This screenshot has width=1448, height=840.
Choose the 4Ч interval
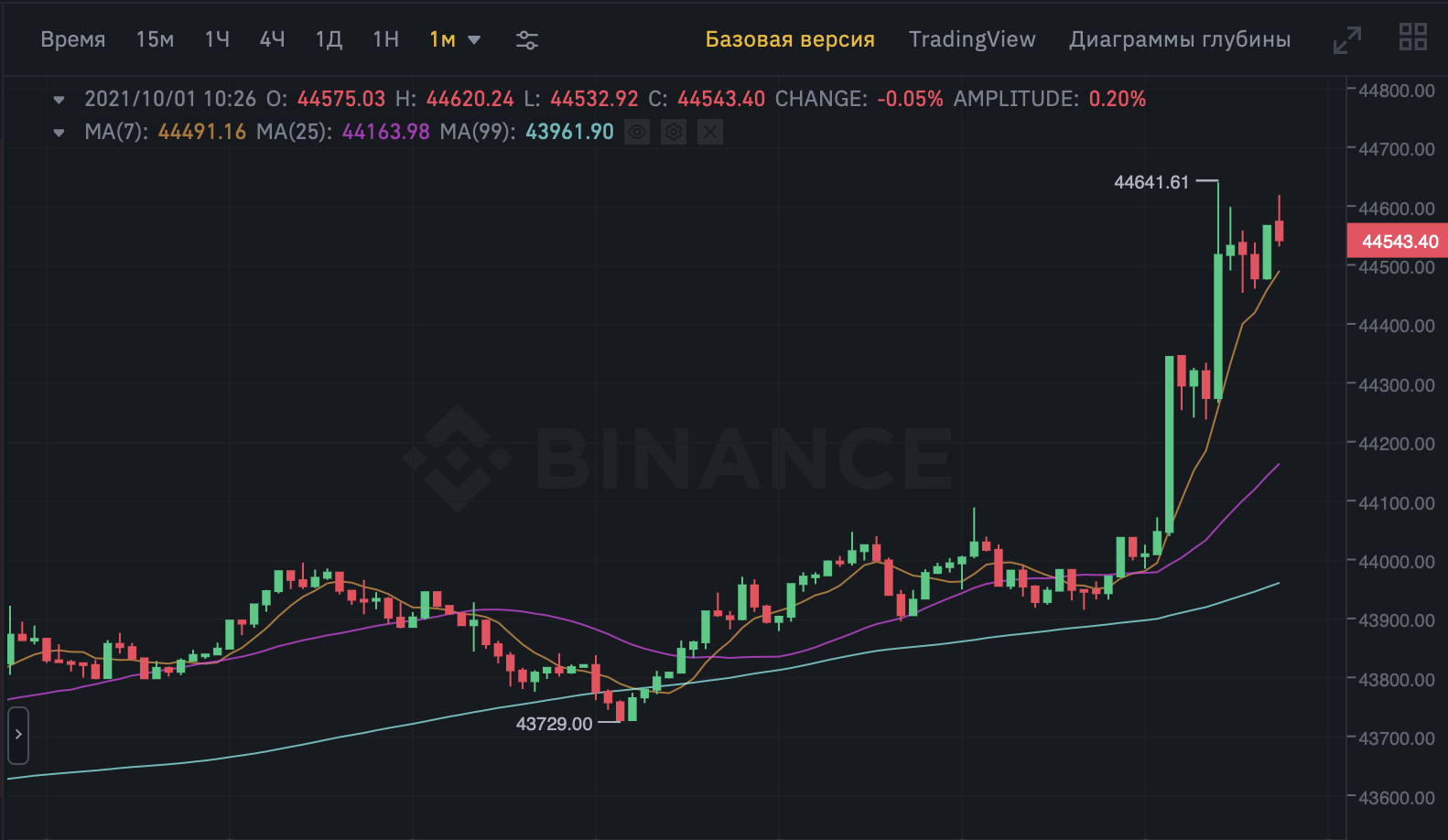272,39
